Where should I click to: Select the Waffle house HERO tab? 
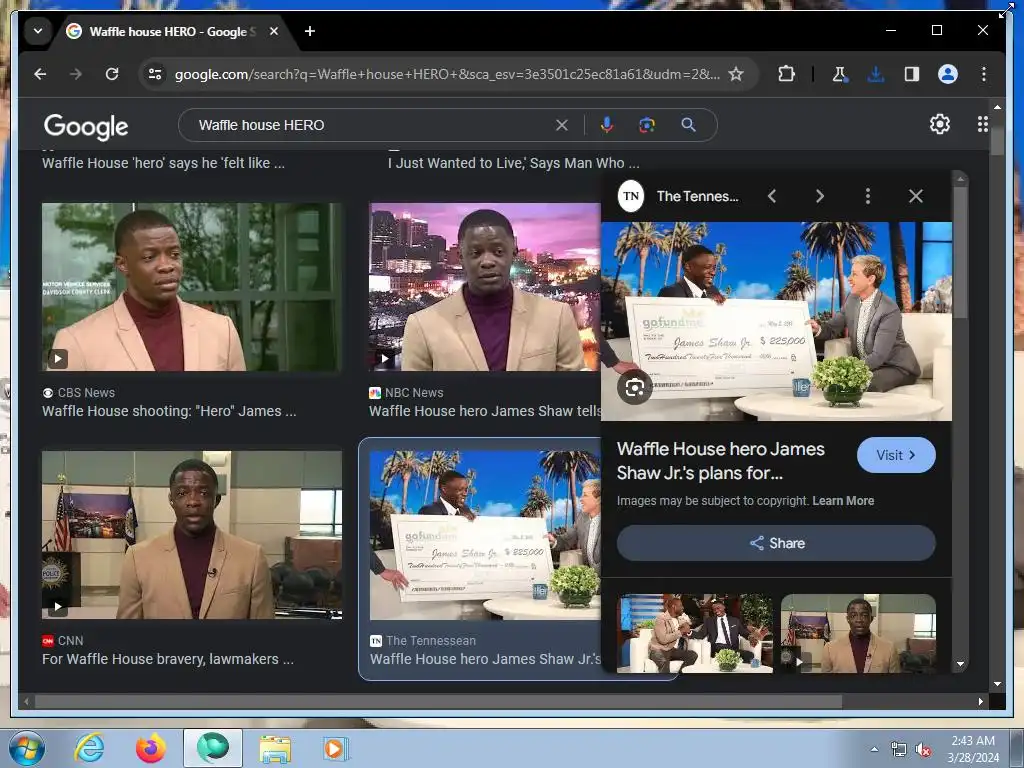(x=172, y=31)
